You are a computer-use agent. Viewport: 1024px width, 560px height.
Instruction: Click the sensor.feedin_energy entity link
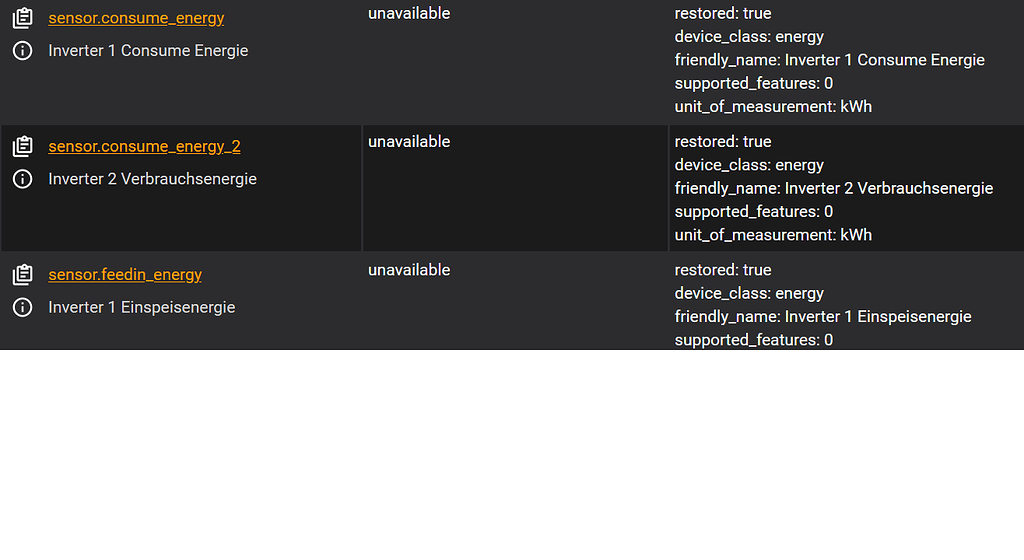coord(125,274)
